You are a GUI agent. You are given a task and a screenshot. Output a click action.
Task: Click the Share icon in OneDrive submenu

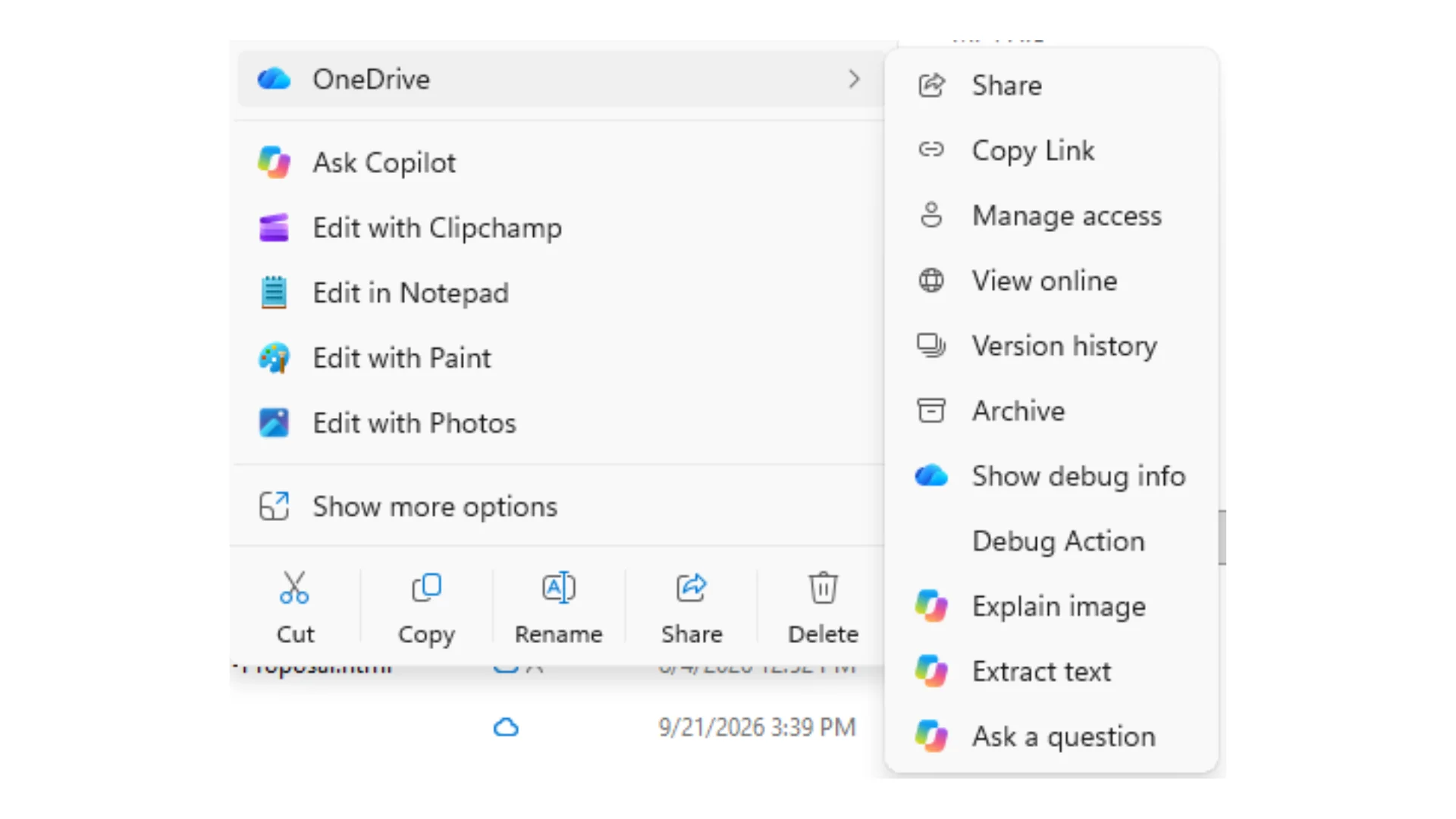point(931,86)
